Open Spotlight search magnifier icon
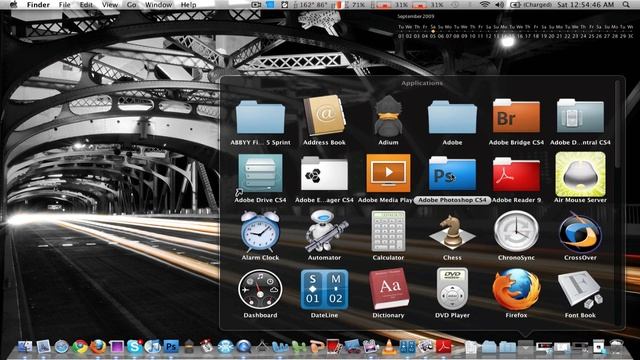 (626, 4)
